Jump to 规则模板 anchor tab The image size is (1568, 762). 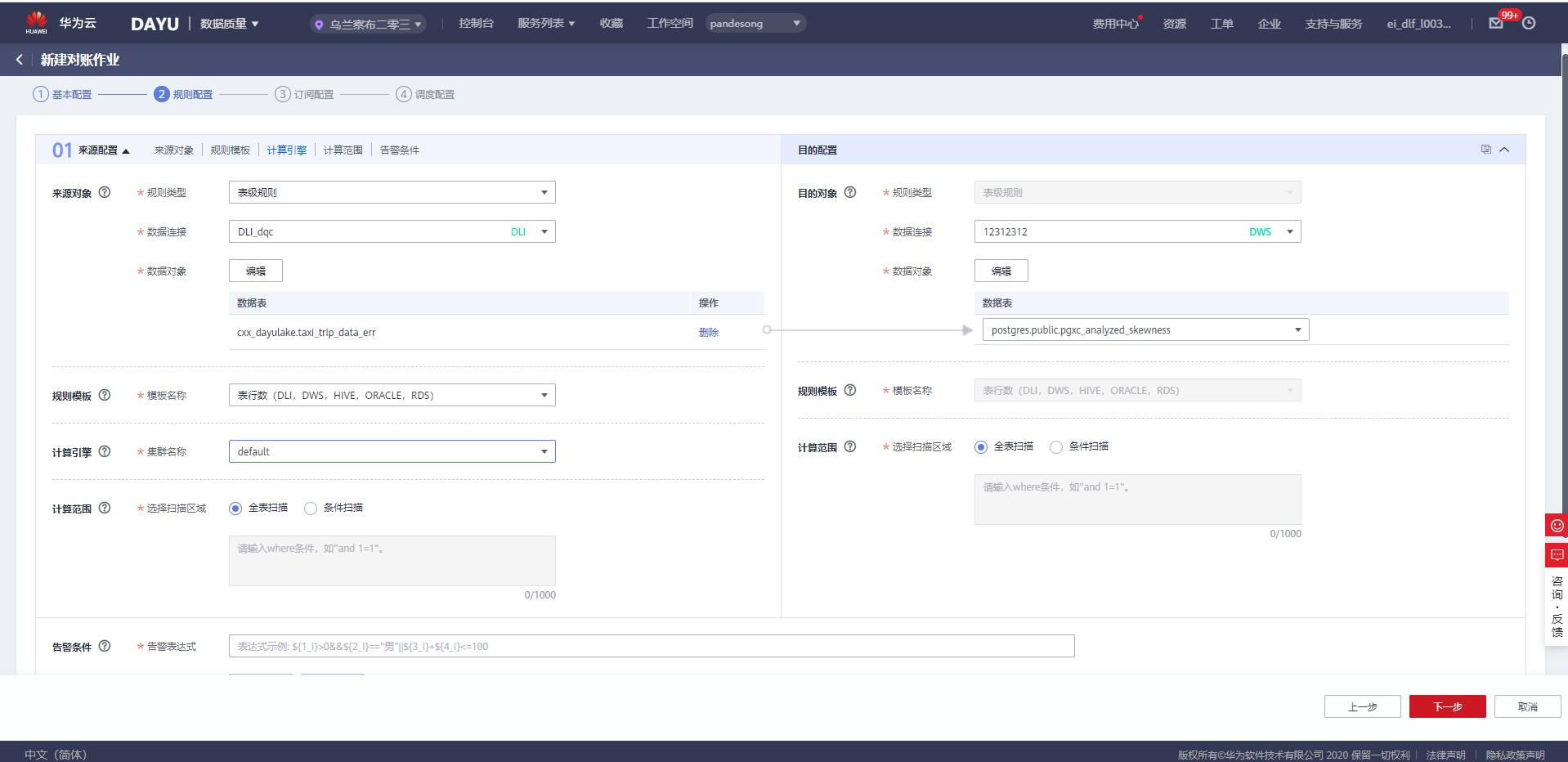tap(231, 150)
